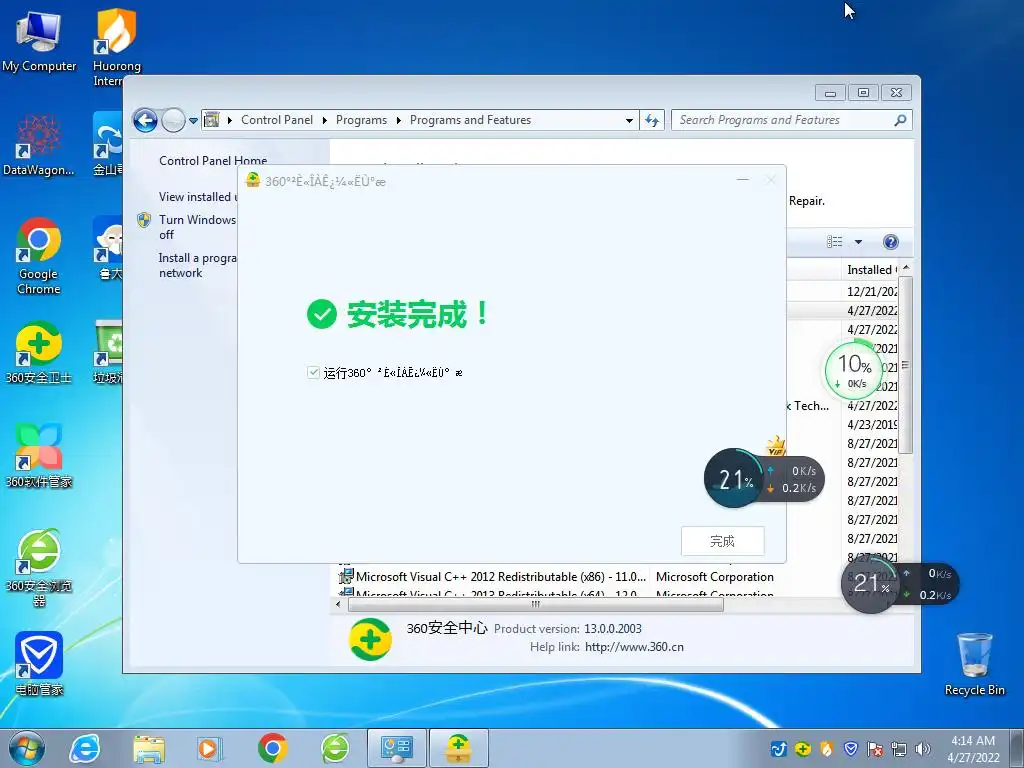Open Windows Explorer folder on taskbar

tap(149, 748)
